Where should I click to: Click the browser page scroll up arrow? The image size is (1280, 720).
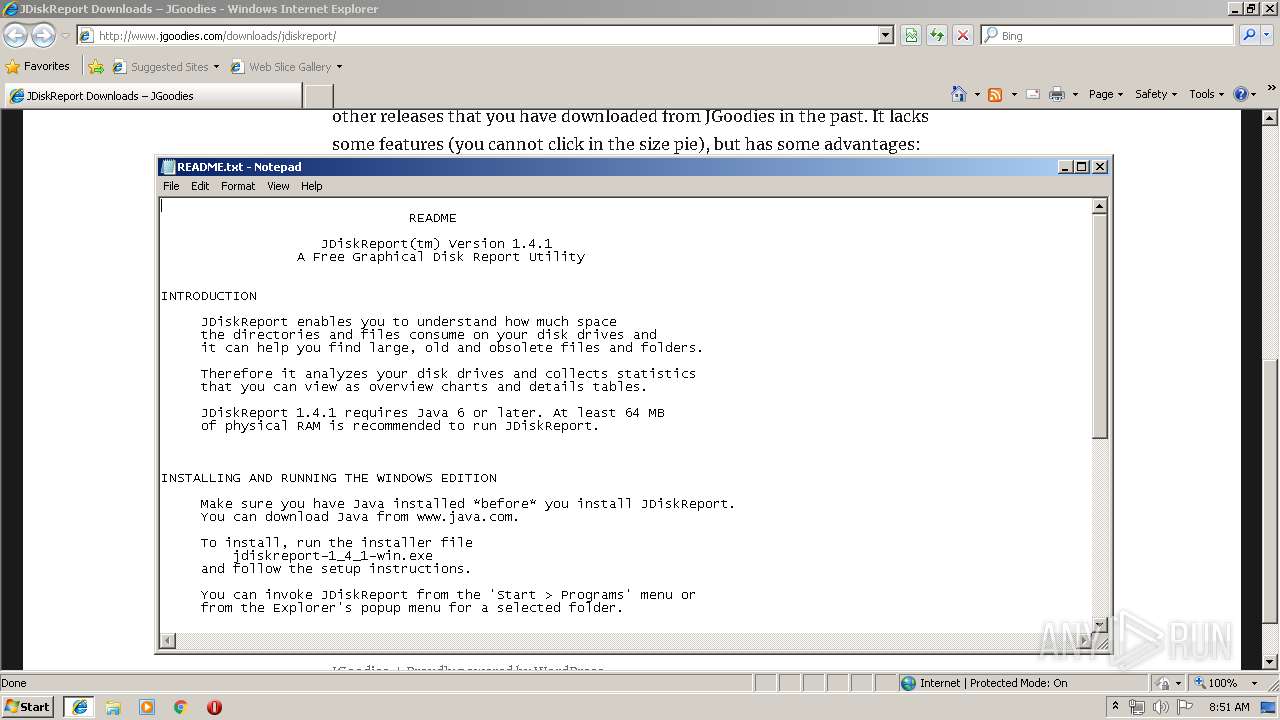[x=1271, y=117]
